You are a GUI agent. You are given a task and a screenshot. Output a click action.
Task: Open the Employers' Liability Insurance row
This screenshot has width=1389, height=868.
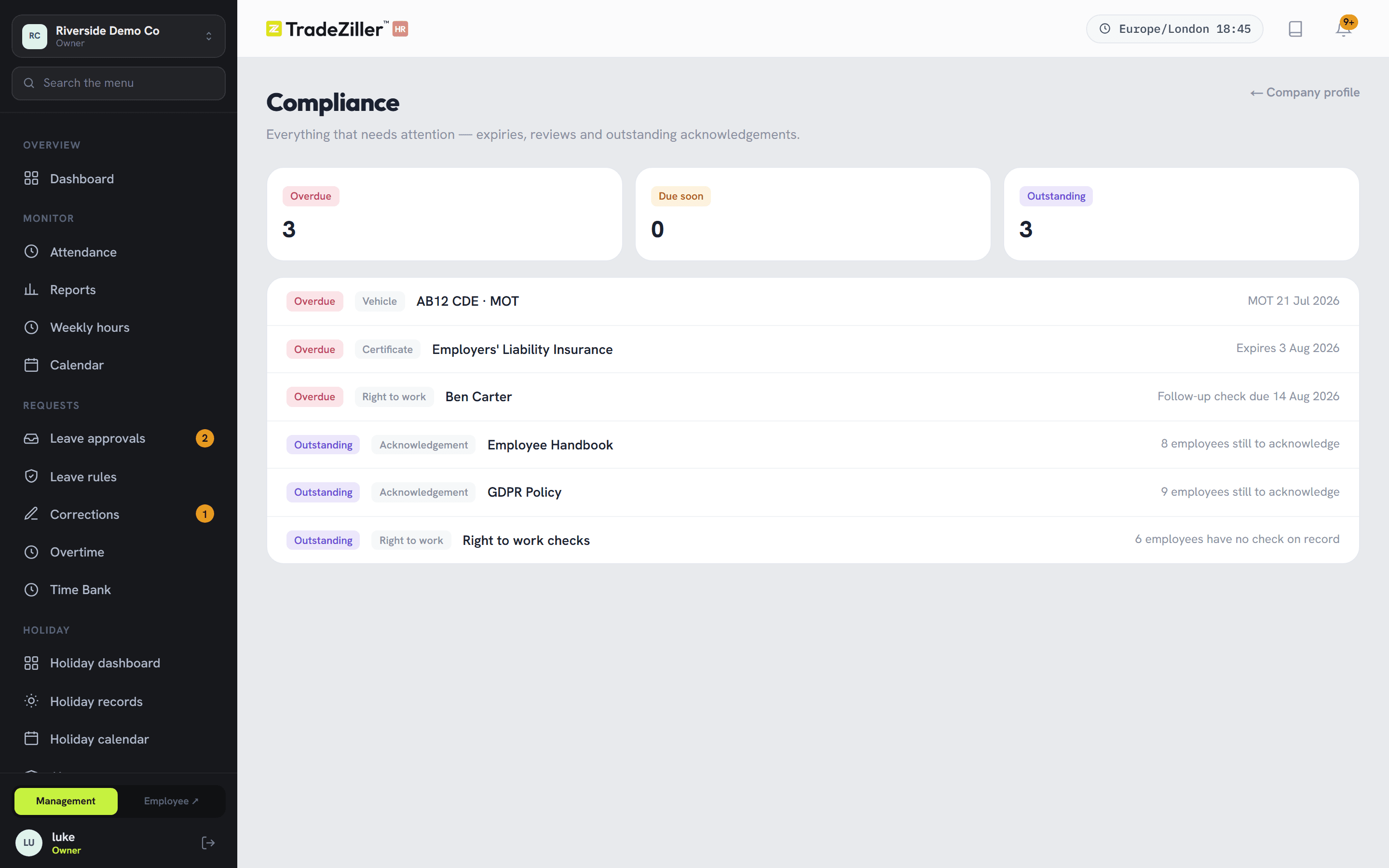coord(813,349)
